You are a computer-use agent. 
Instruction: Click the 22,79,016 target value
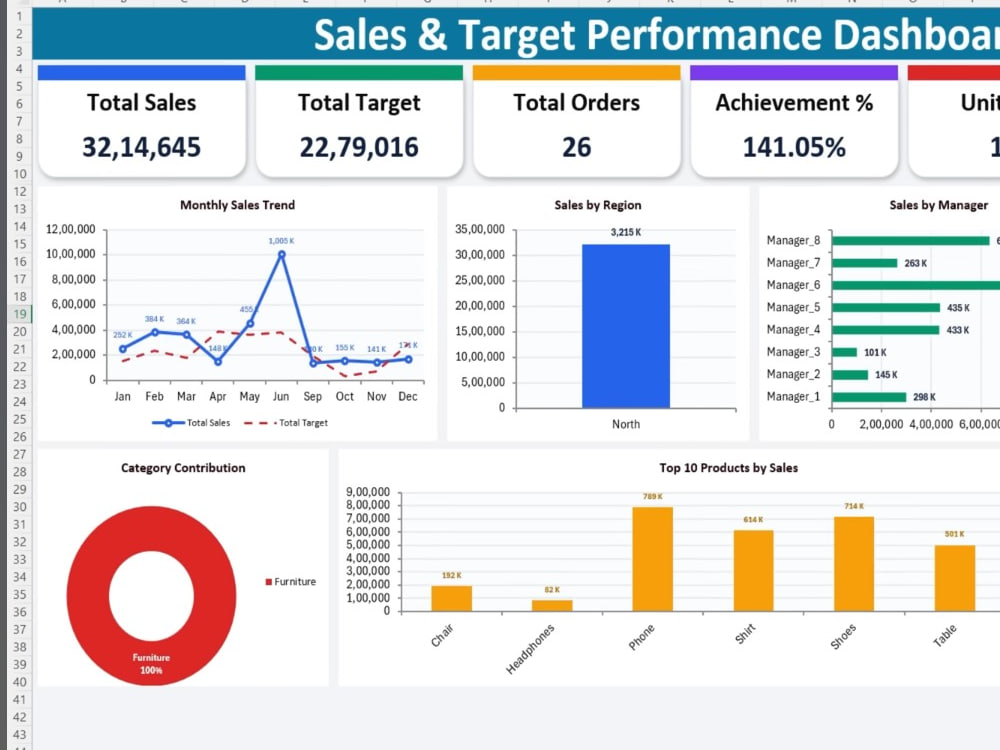click(359, 147)
